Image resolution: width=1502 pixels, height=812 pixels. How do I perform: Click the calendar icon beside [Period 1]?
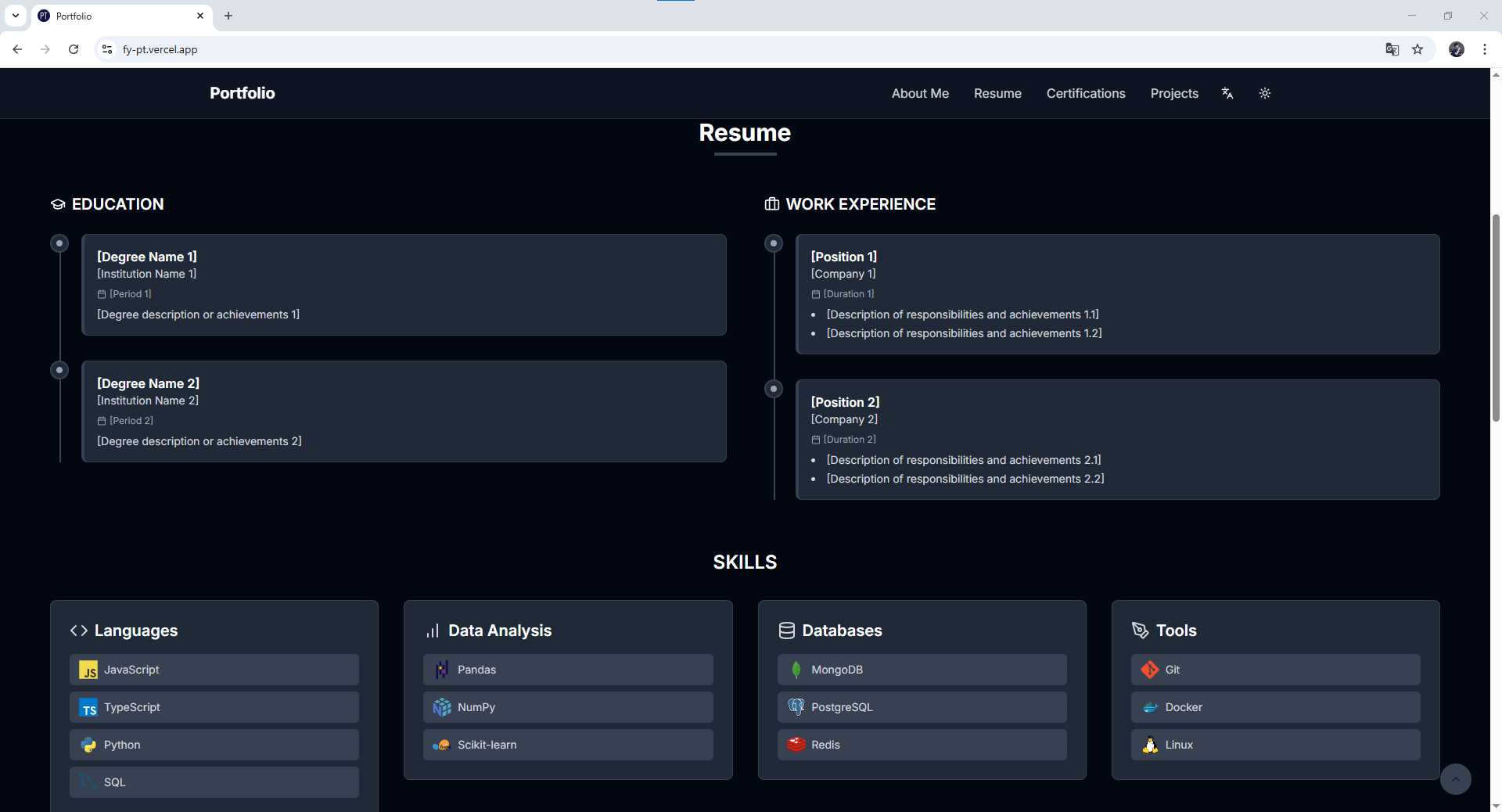click(102, 294)
